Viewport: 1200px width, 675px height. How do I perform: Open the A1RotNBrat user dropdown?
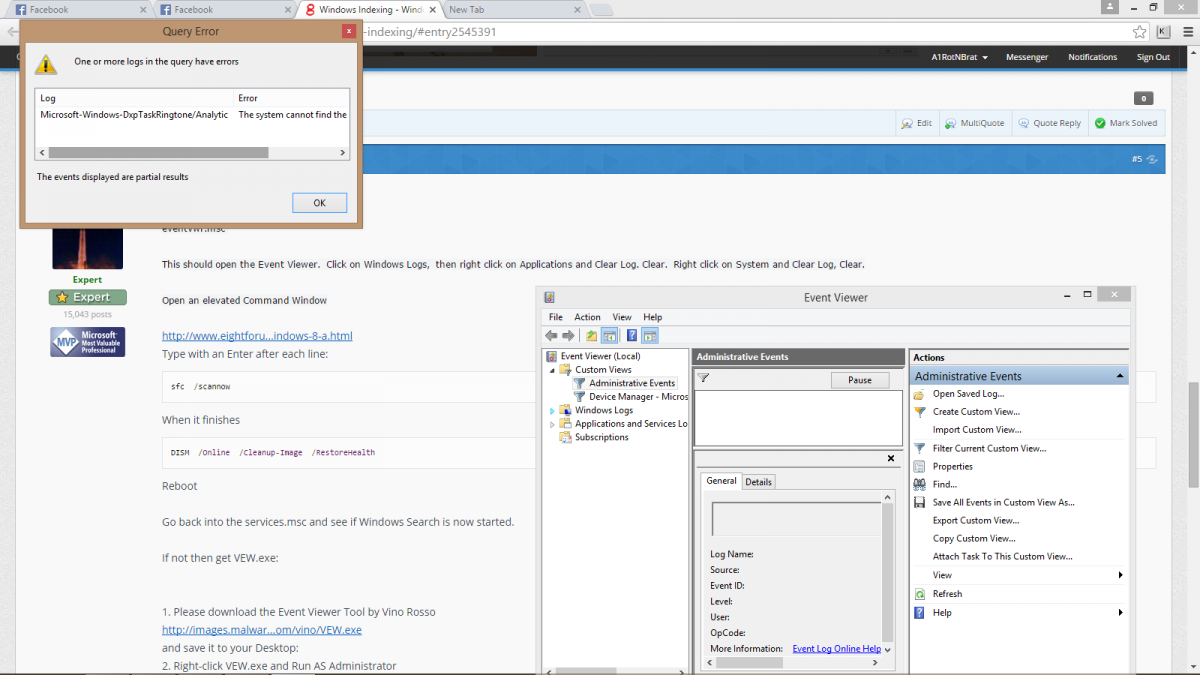pos(959,57)
